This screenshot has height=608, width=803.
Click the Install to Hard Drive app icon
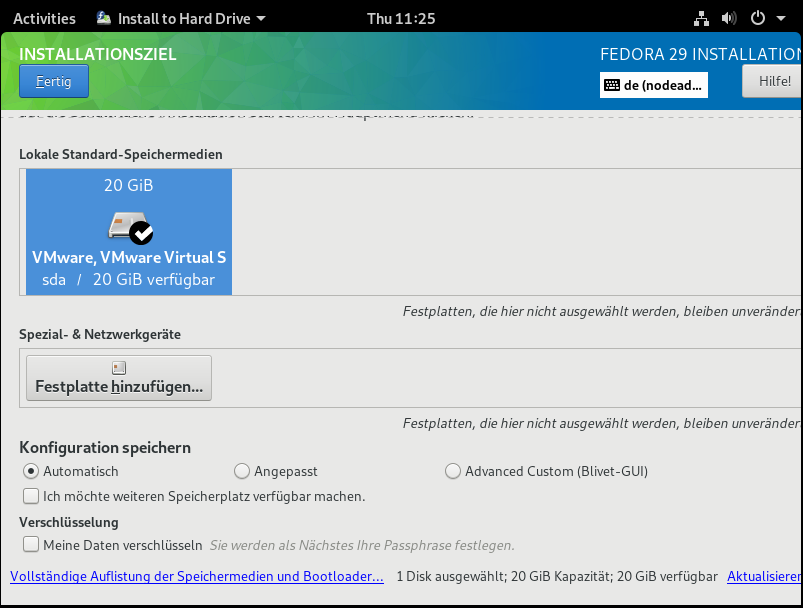104,18
